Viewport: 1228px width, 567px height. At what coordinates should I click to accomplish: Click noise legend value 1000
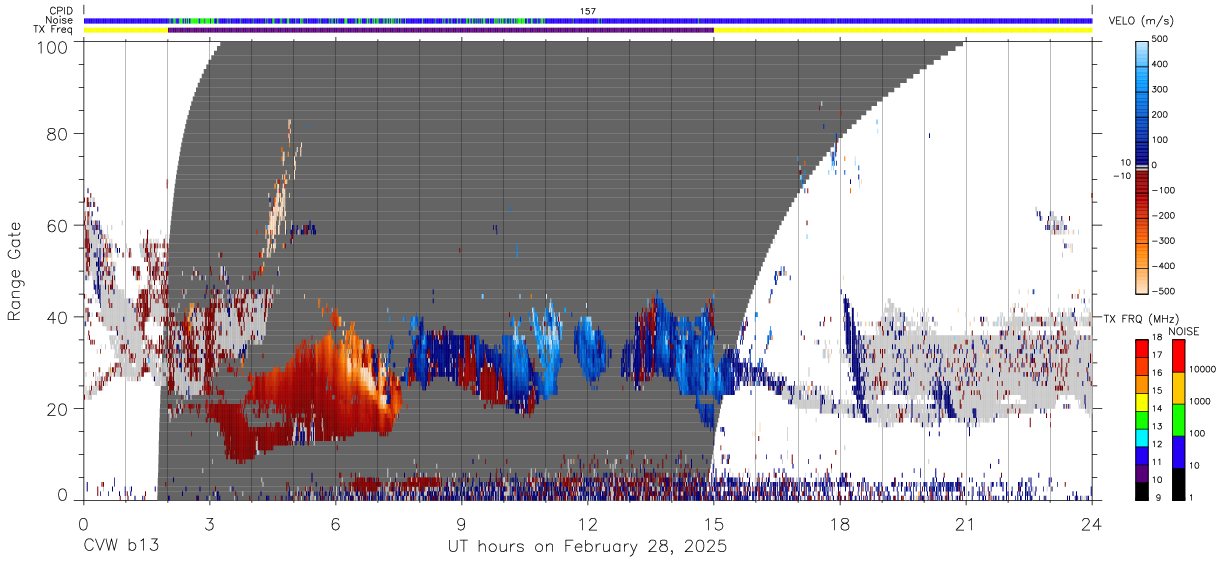tap(1202, 400)
